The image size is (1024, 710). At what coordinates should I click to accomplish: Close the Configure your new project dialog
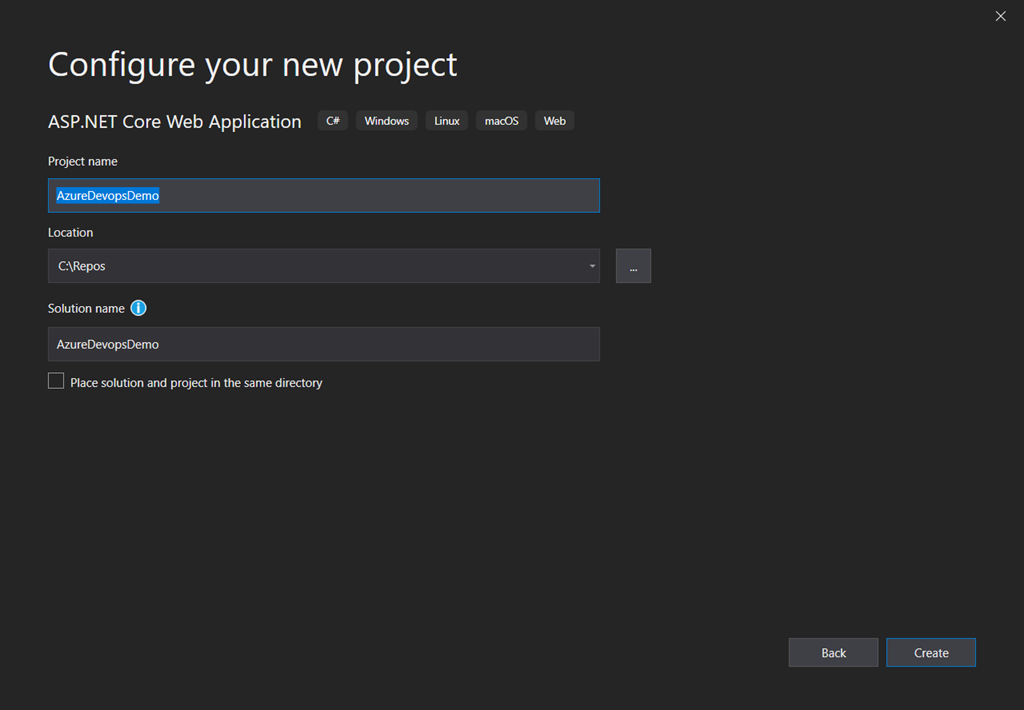(1000, 16)
